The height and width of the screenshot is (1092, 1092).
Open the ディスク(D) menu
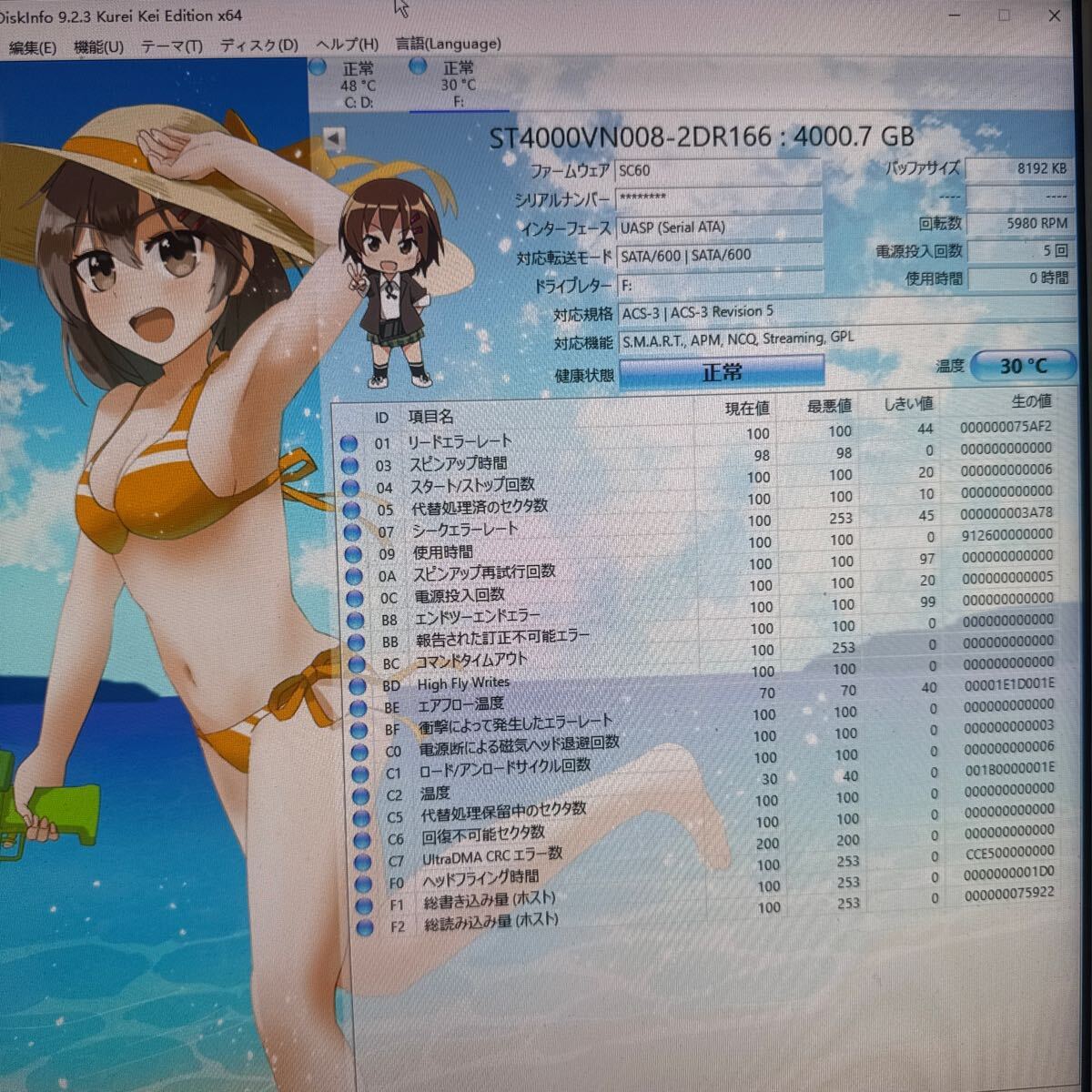click(x=258, y=43)
